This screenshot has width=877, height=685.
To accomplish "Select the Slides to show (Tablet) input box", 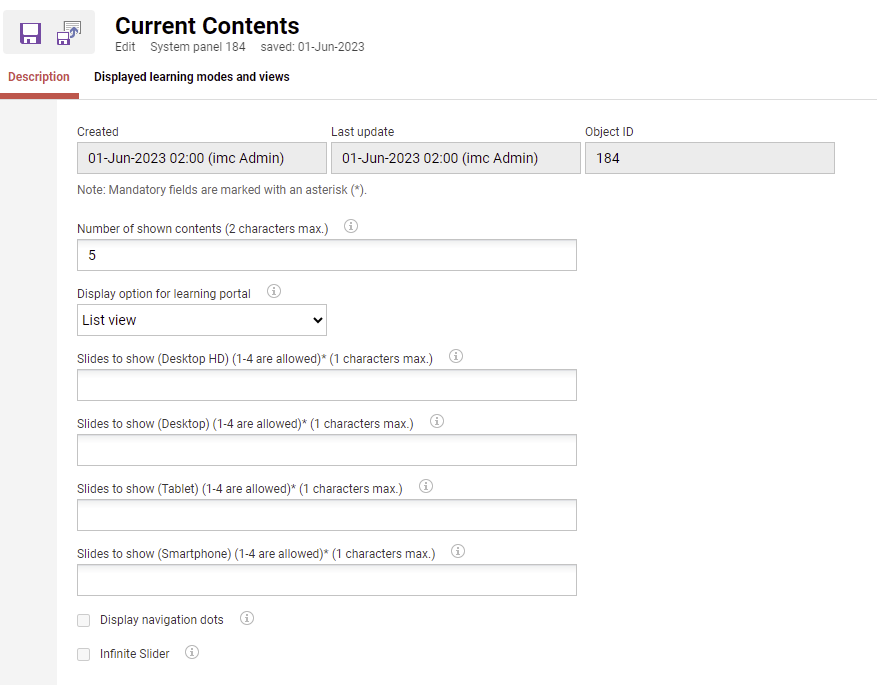I will click(327, 515).
